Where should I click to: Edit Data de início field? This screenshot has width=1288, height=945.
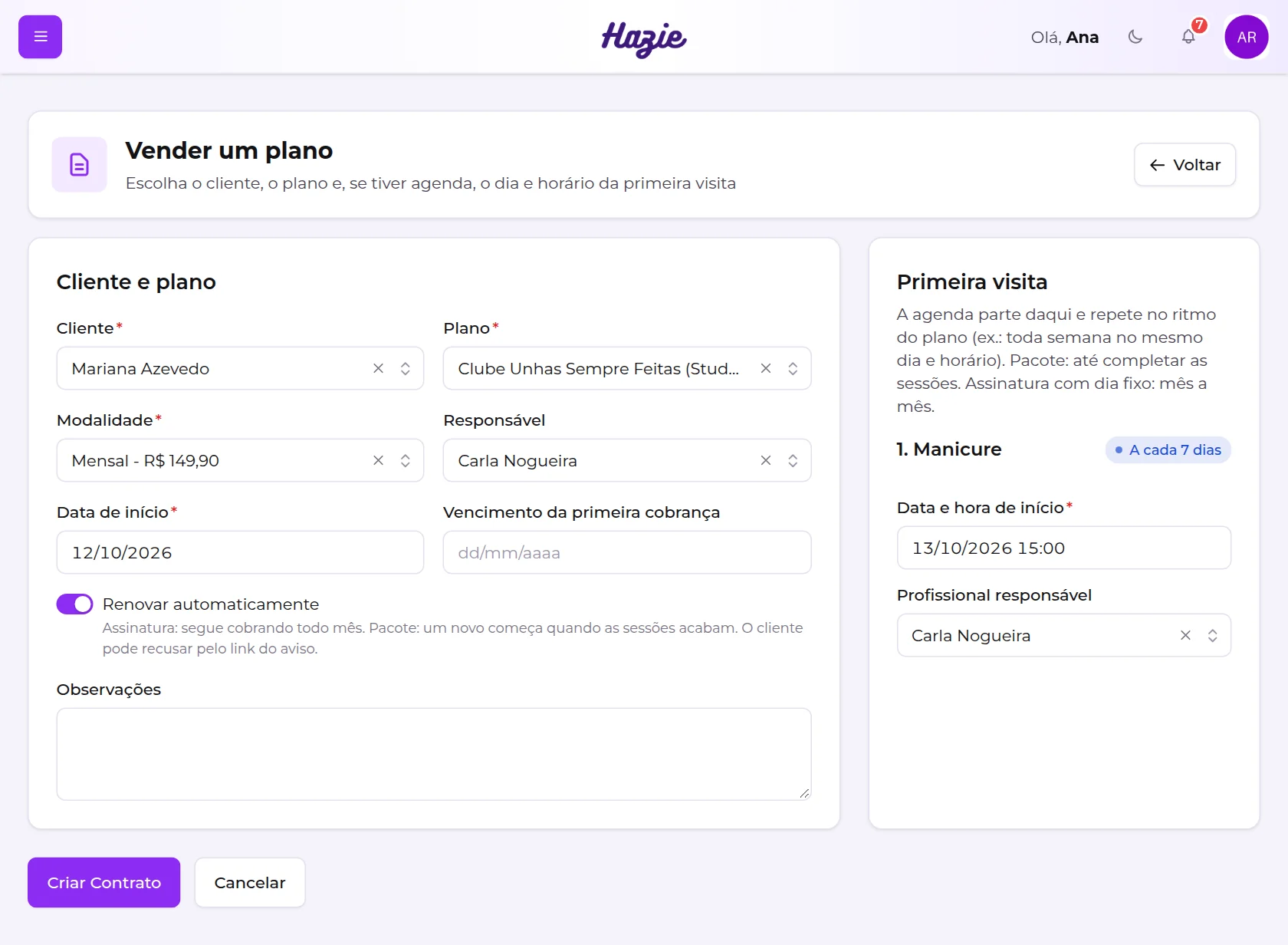(240, 552)
